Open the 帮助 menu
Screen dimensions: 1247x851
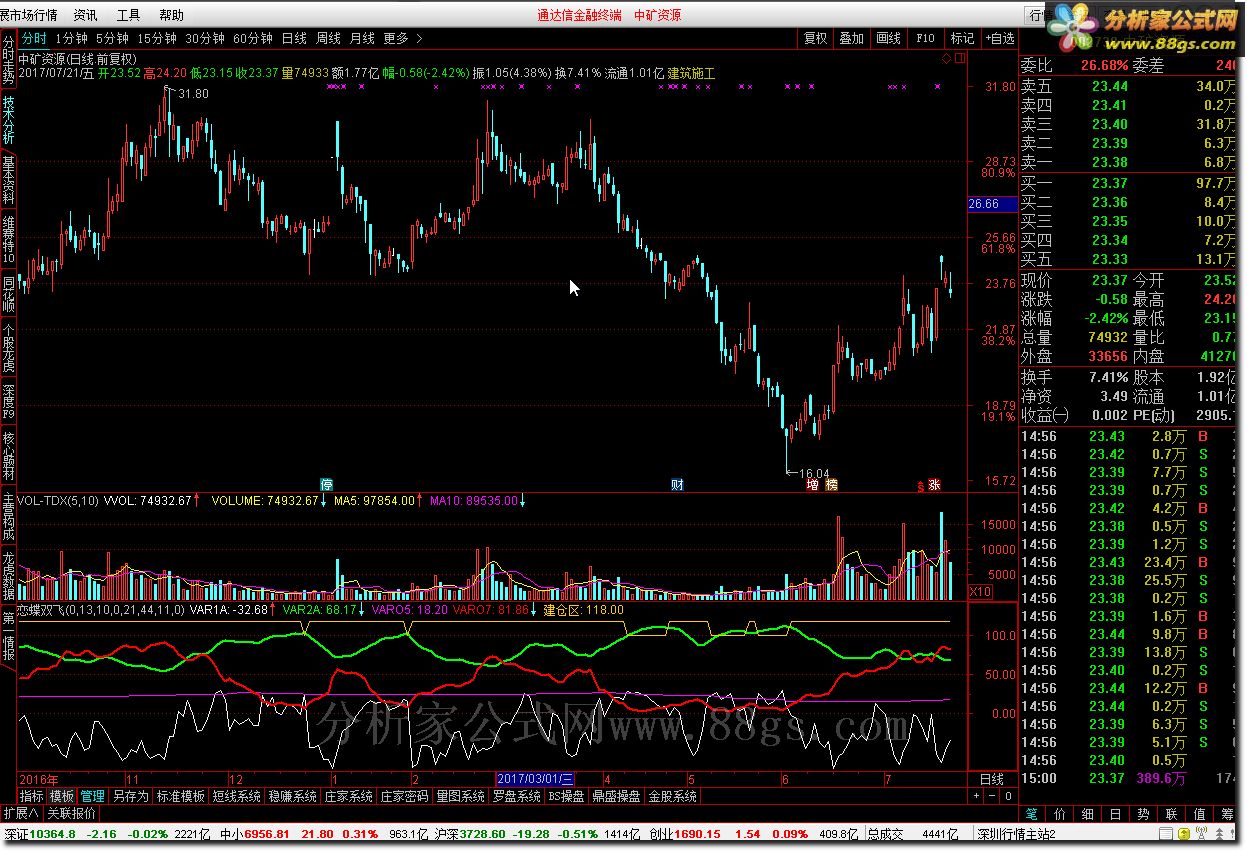tap(171, 15)
